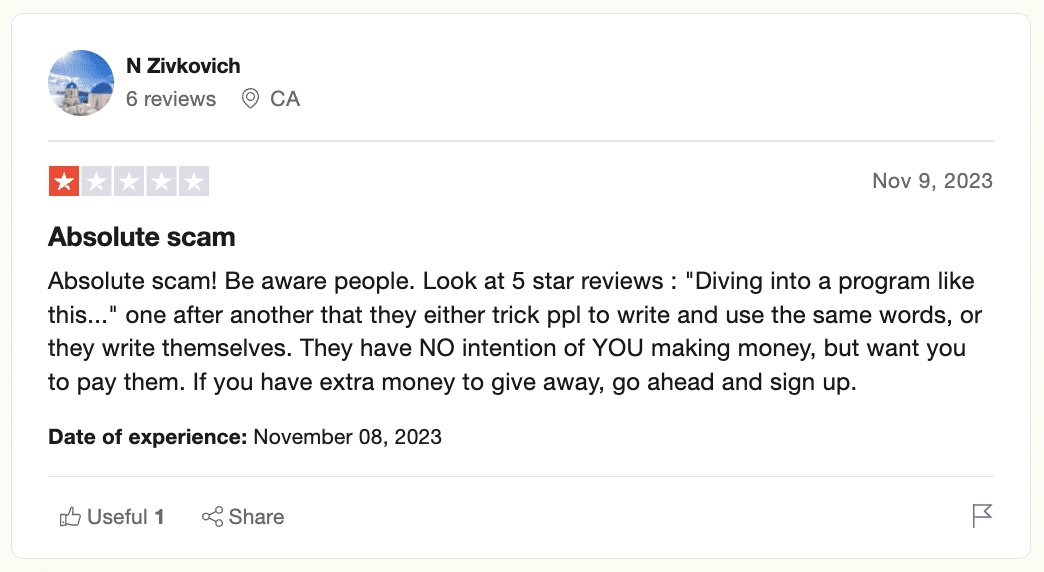Click the Share network icon
This screenshot has width=1044, height=572.
pyautogui.click(x=212, y=517)
